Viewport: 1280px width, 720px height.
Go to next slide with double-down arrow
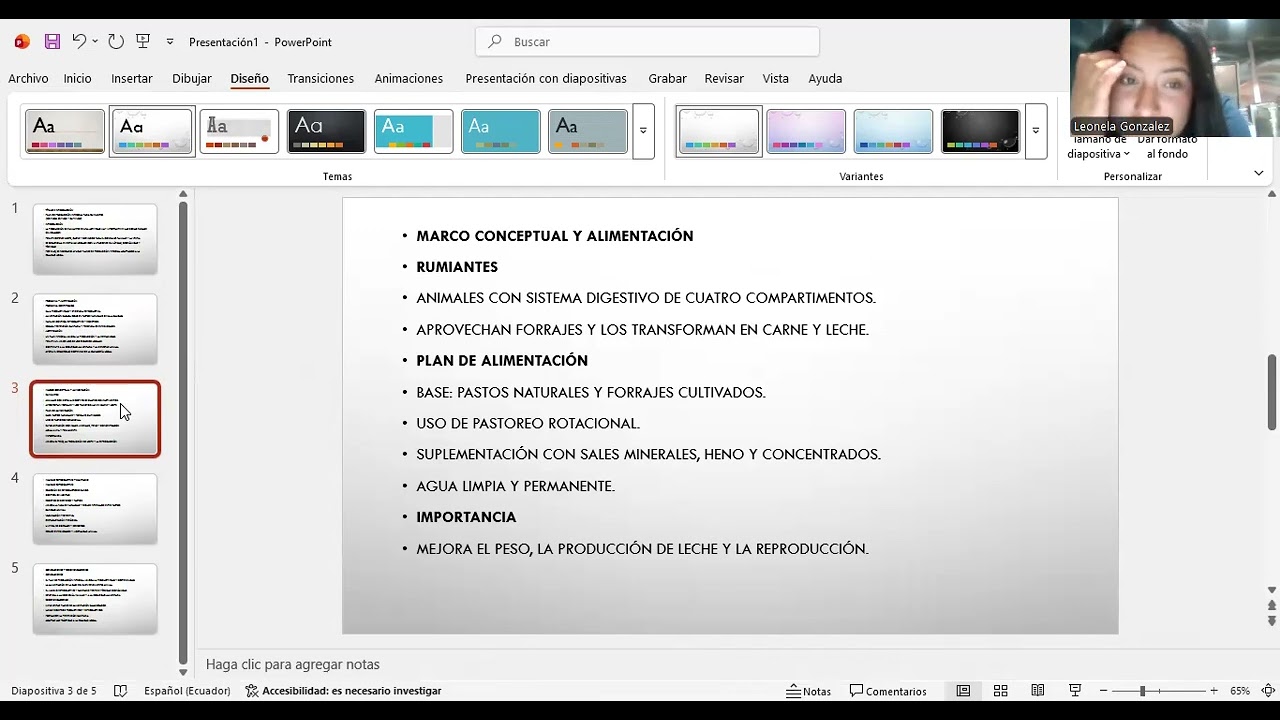point(1272,621)
